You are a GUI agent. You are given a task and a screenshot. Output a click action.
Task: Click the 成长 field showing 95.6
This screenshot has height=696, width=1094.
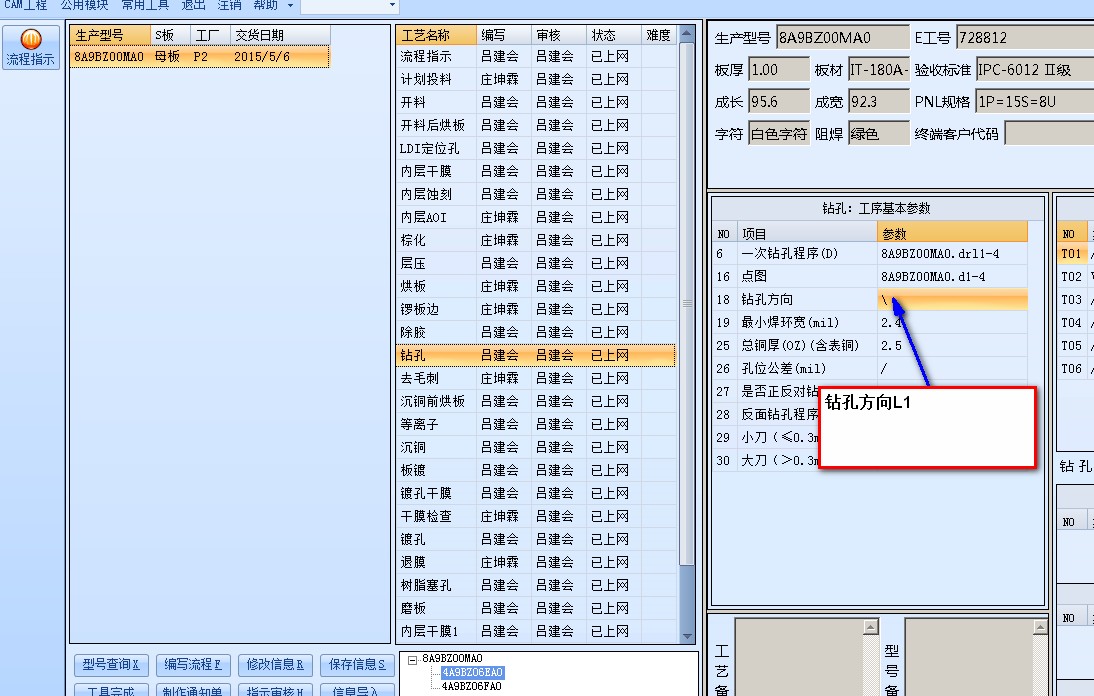tap(779, 102)
